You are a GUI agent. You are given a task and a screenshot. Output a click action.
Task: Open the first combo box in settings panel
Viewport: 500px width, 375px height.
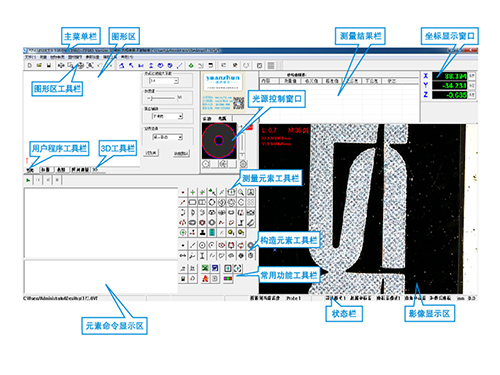164,81
